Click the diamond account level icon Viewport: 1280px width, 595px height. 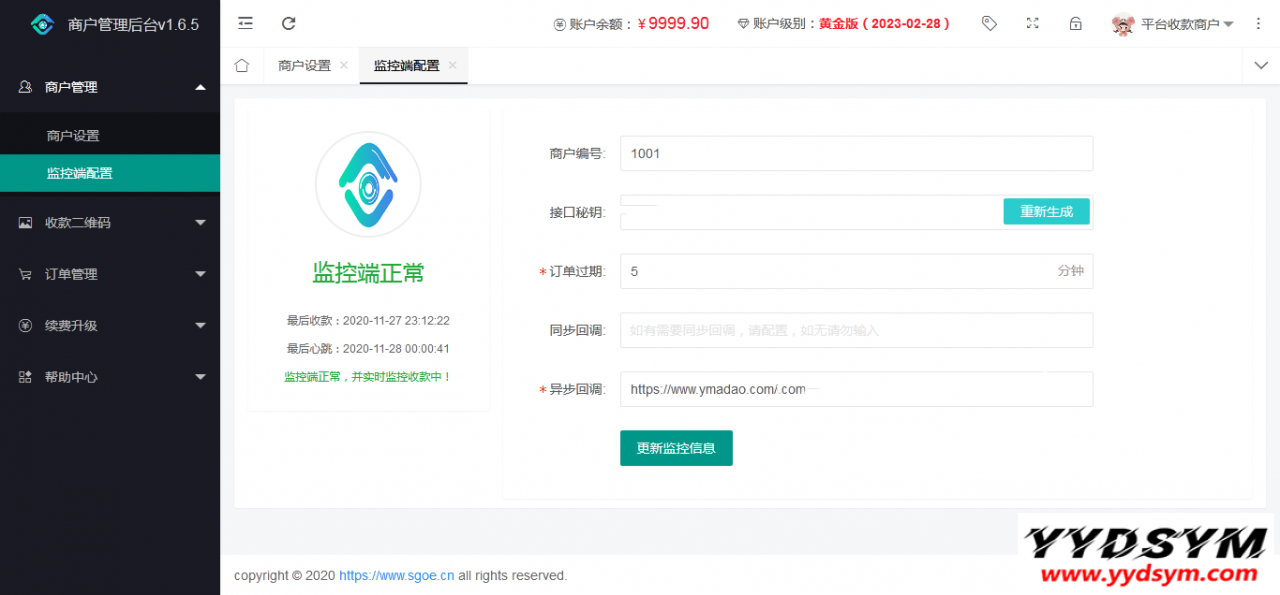pyautogui.click(x=743, y=24)
